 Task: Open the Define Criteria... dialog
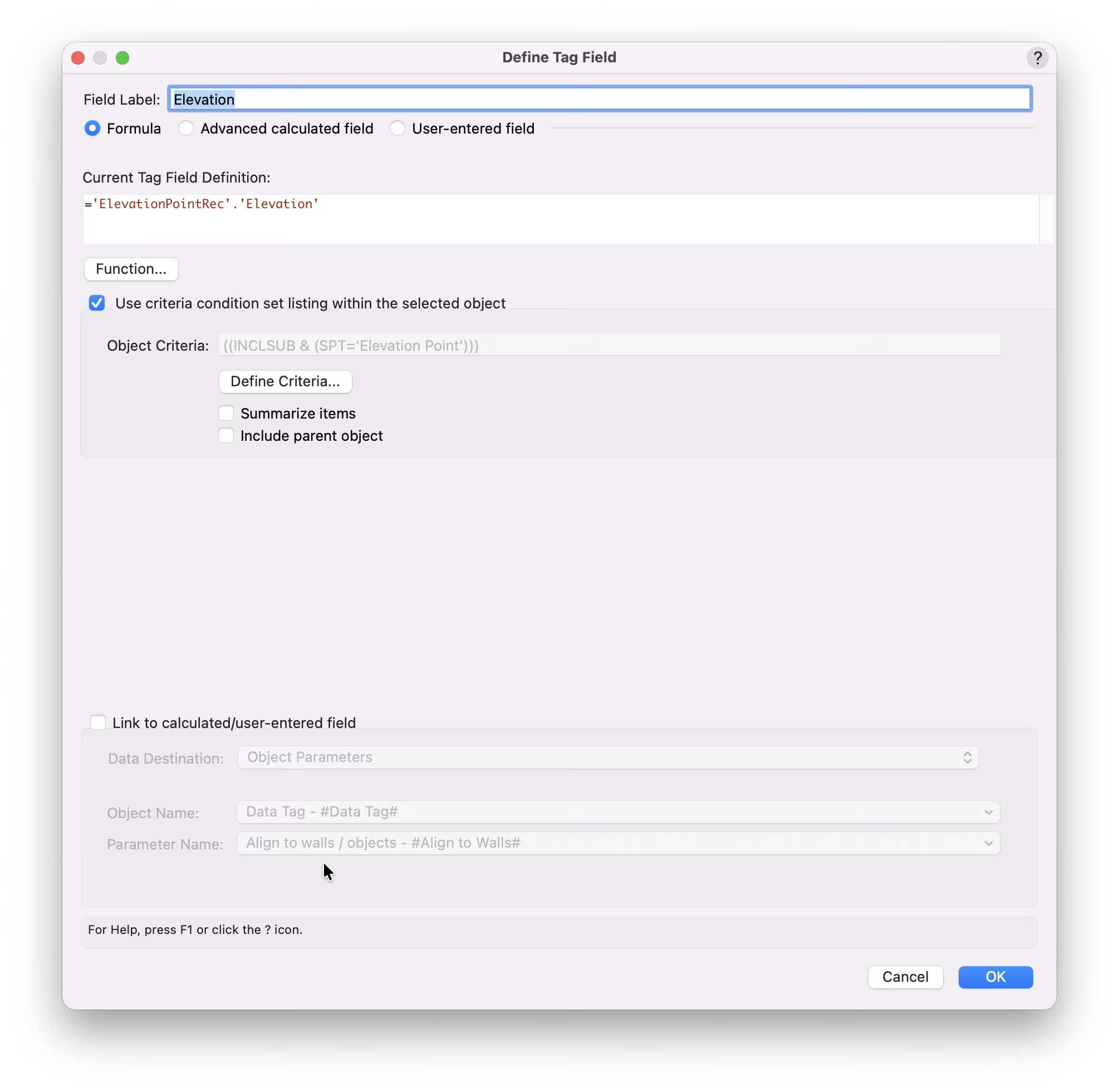(x=285, y=381)
